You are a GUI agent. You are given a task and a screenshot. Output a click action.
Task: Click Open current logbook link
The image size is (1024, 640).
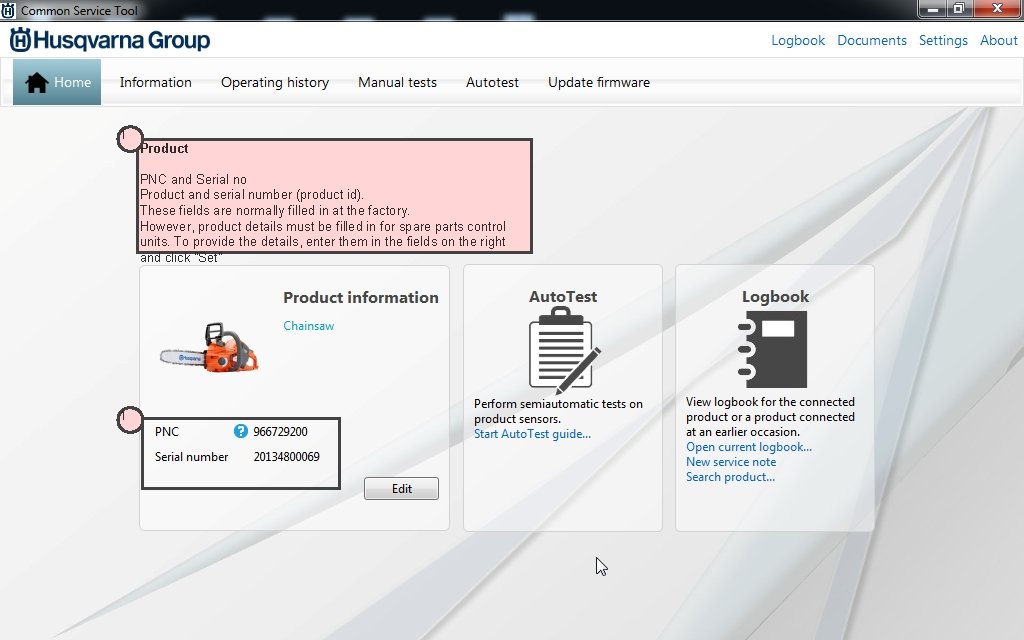(748, 447)
